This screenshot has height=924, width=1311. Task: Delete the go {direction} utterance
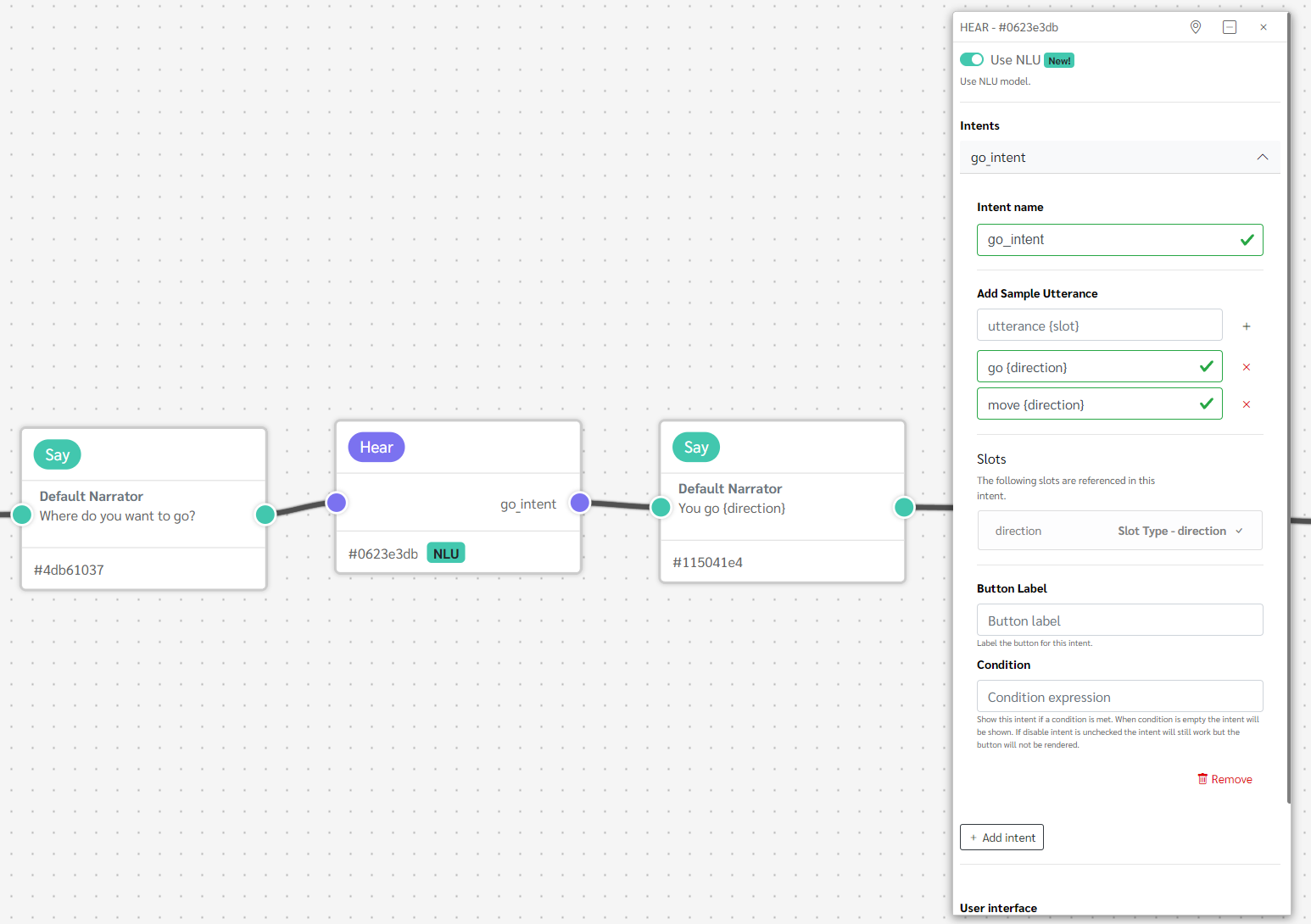tap(1247, 367)
